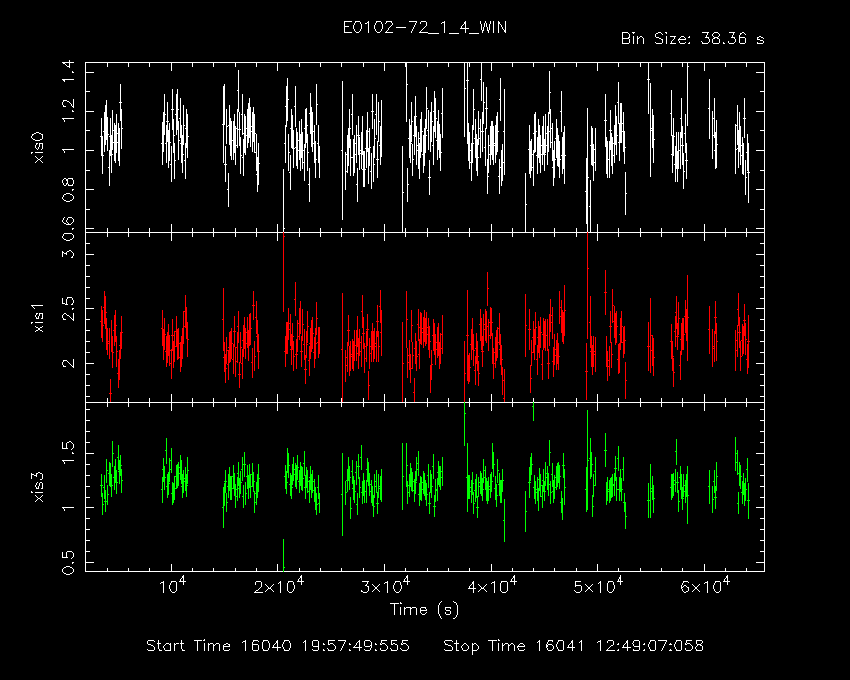Viewport: 850px width, 680px height.
Task: Click the 2 tick label on xis1 axis
Action: (x=68, y=363)
